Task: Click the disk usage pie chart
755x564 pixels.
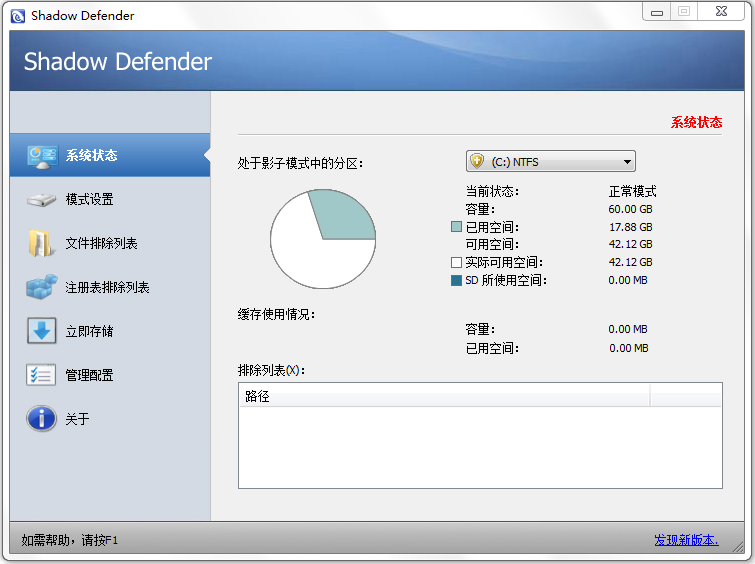Action: [x=323, y=239]
